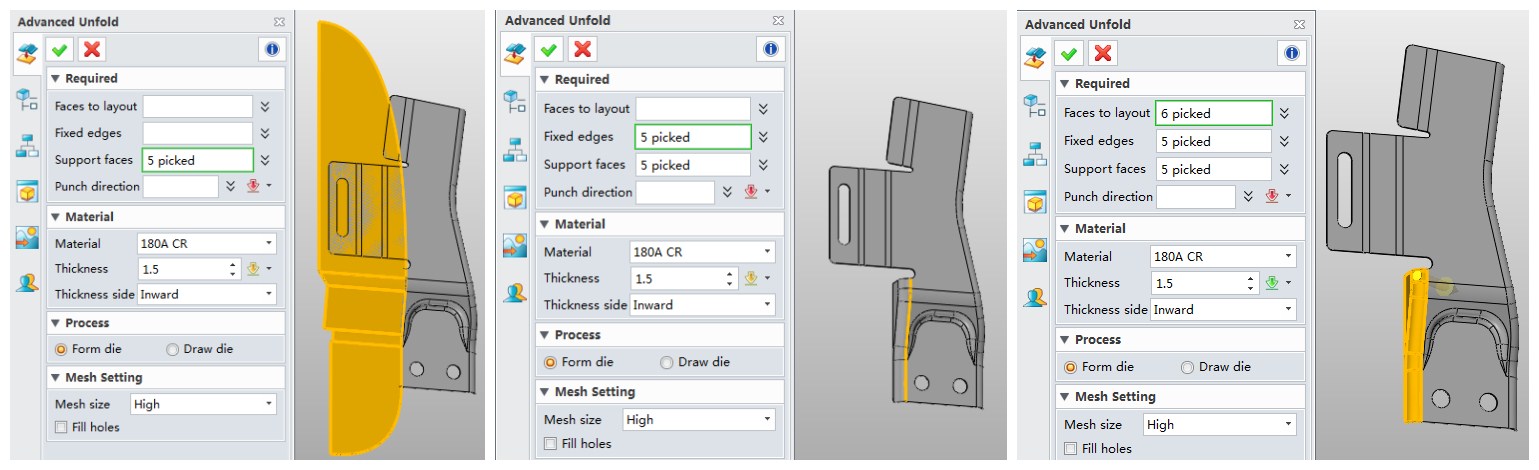Screen dimensions: 1539x470
Task: Open history tree icon in left panel sidebar
Action: click(x=27, y=98)
